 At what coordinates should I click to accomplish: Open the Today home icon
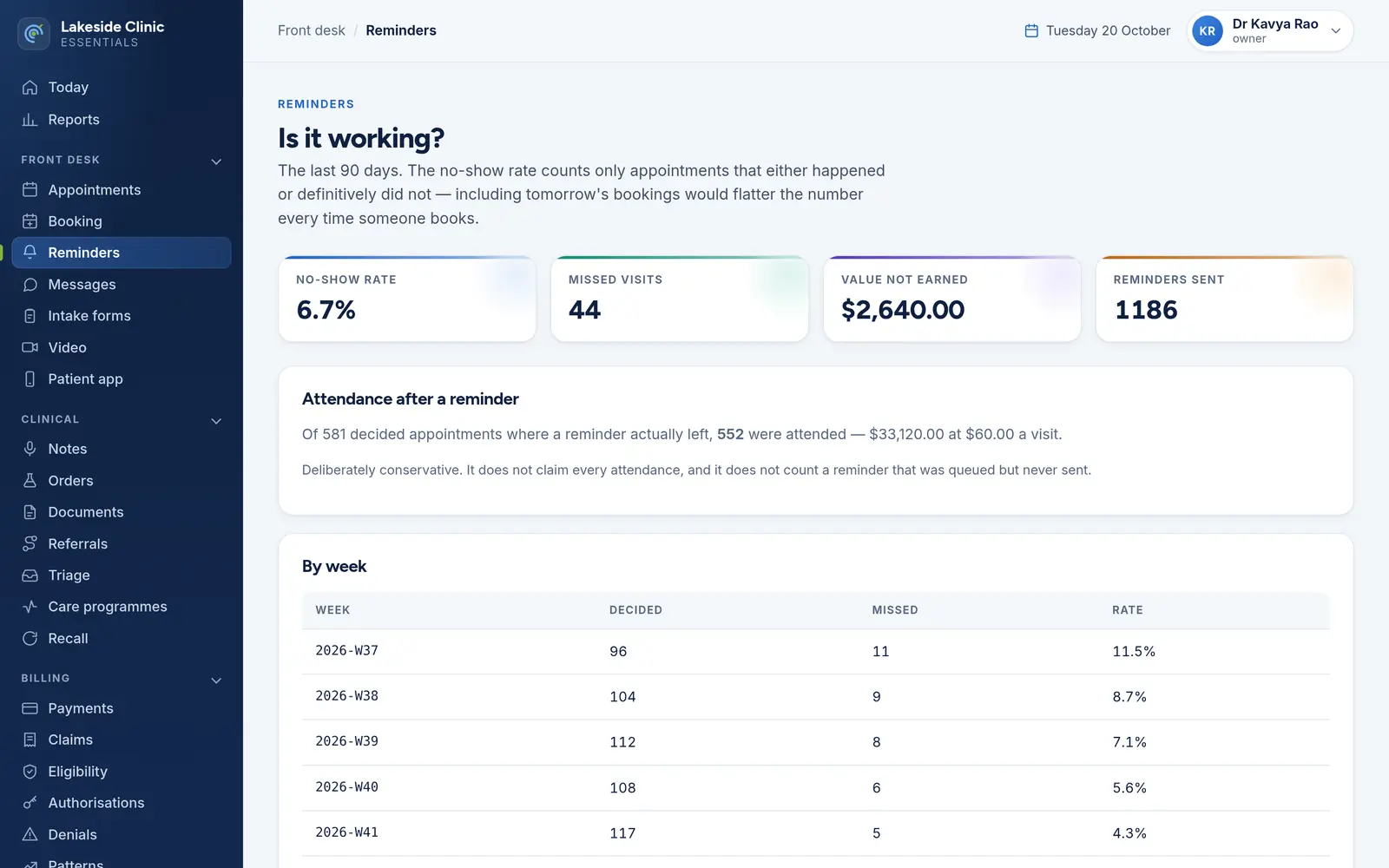pyautogui.click(x=30, y=88)
